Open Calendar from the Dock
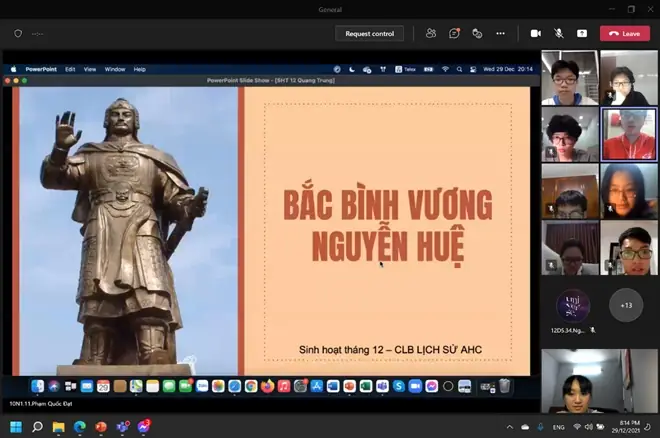 pos(103,386)
